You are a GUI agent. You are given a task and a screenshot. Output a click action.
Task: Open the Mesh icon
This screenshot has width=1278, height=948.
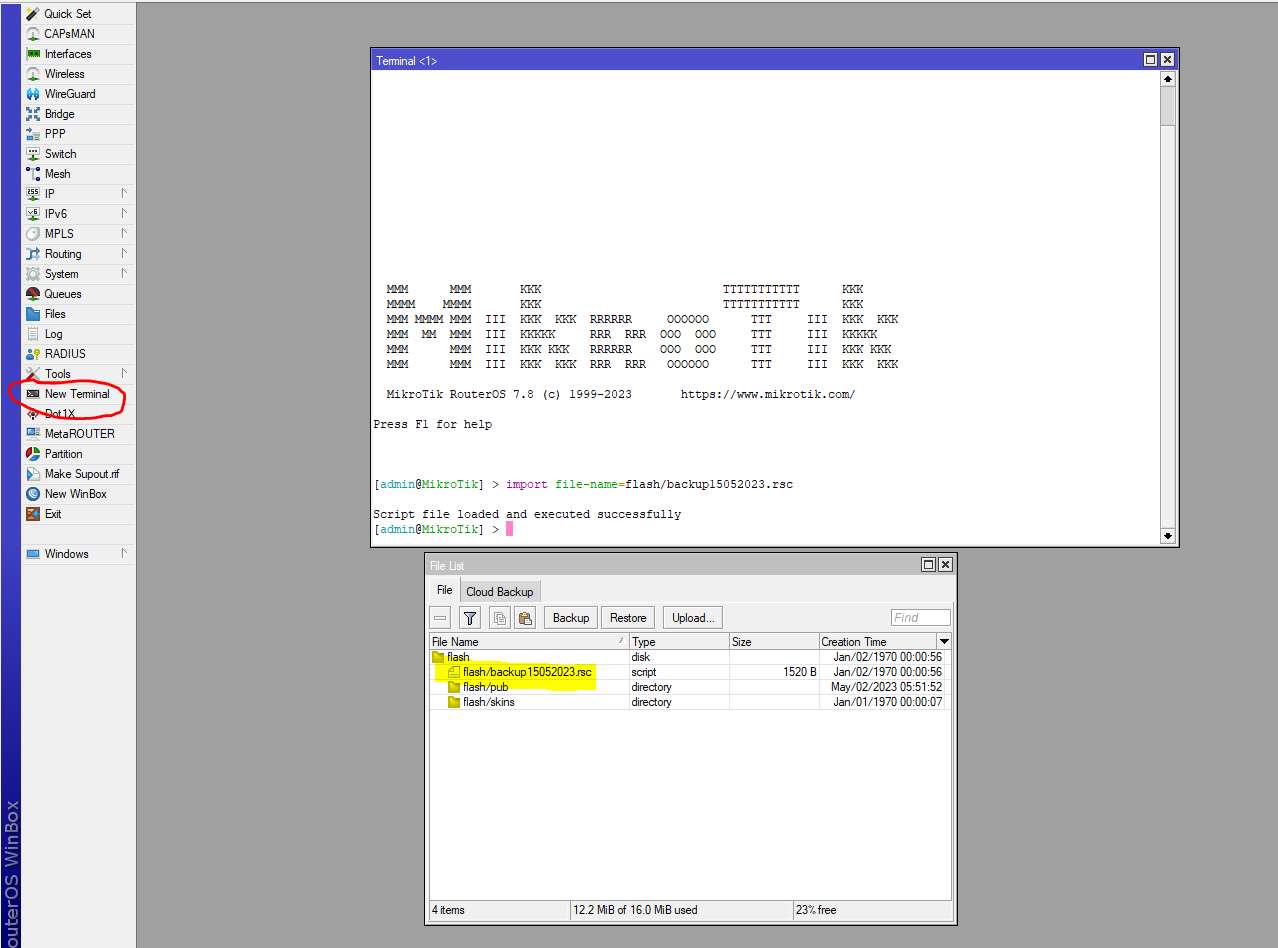(33, 174)
